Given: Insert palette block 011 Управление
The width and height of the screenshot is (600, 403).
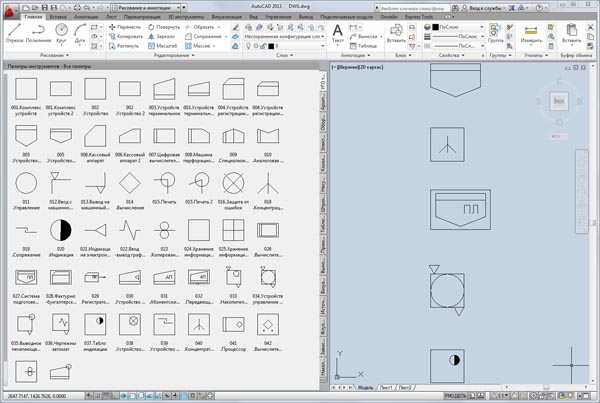Looking at the screenshot, I should [x=27, y=182].
